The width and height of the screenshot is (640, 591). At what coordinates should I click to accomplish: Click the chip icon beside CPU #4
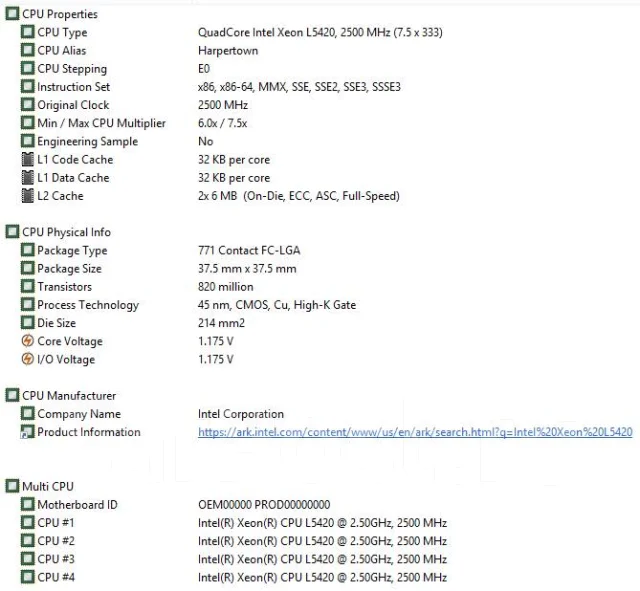tap(27, 577)
